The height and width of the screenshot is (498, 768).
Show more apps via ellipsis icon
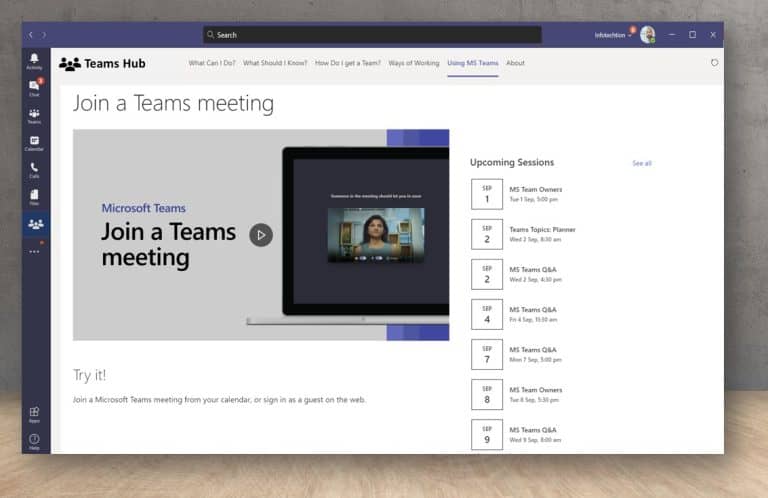pos(34,251)
